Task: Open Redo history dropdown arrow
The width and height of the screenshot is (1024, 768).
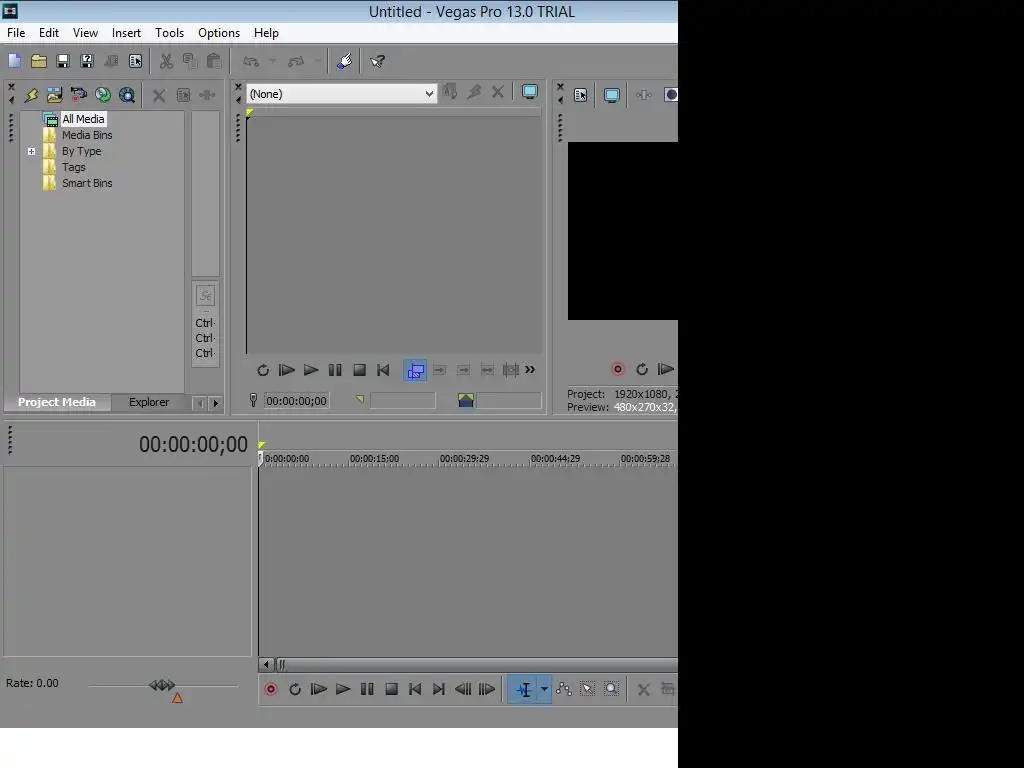Action: [318, 61]
